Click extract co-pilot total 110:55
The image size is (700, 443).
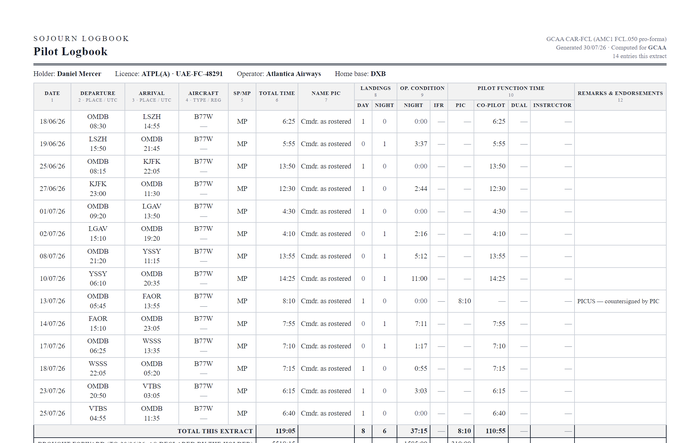[496, 431]
